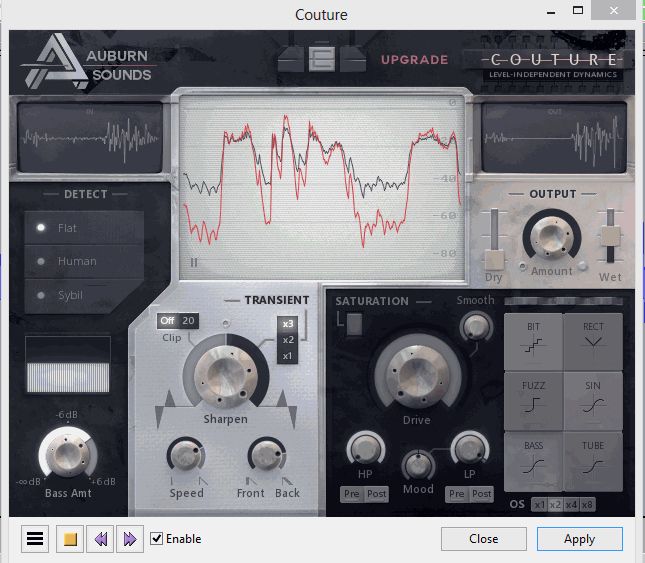The image size is (645, 563).
Task: Select the BIT saturation curve
Action: pos(534,342)
